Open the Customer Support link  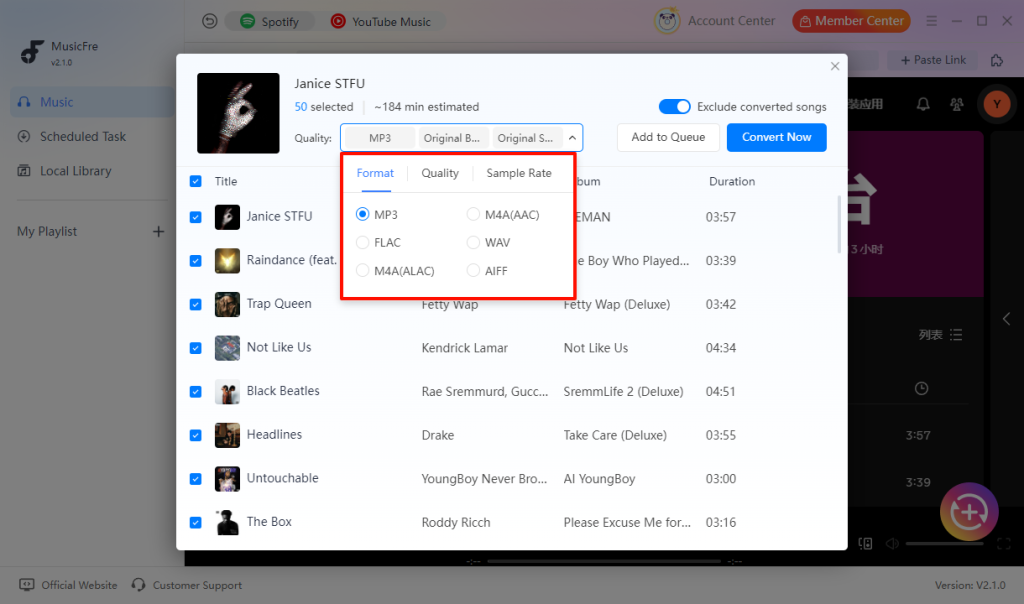[x=187, y=585]
